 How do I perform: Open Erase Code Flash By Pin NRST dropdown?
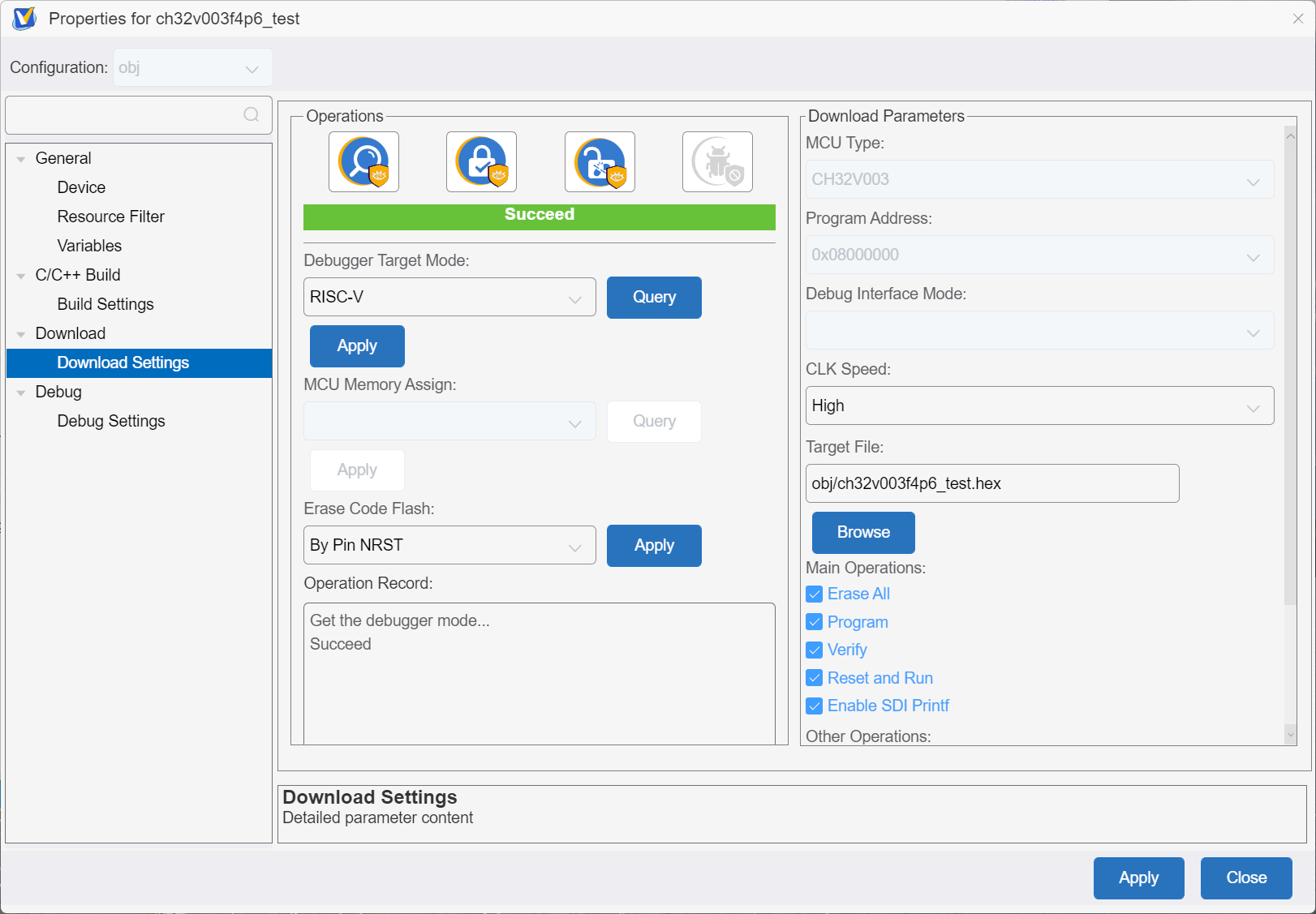(x=449, y=545)
